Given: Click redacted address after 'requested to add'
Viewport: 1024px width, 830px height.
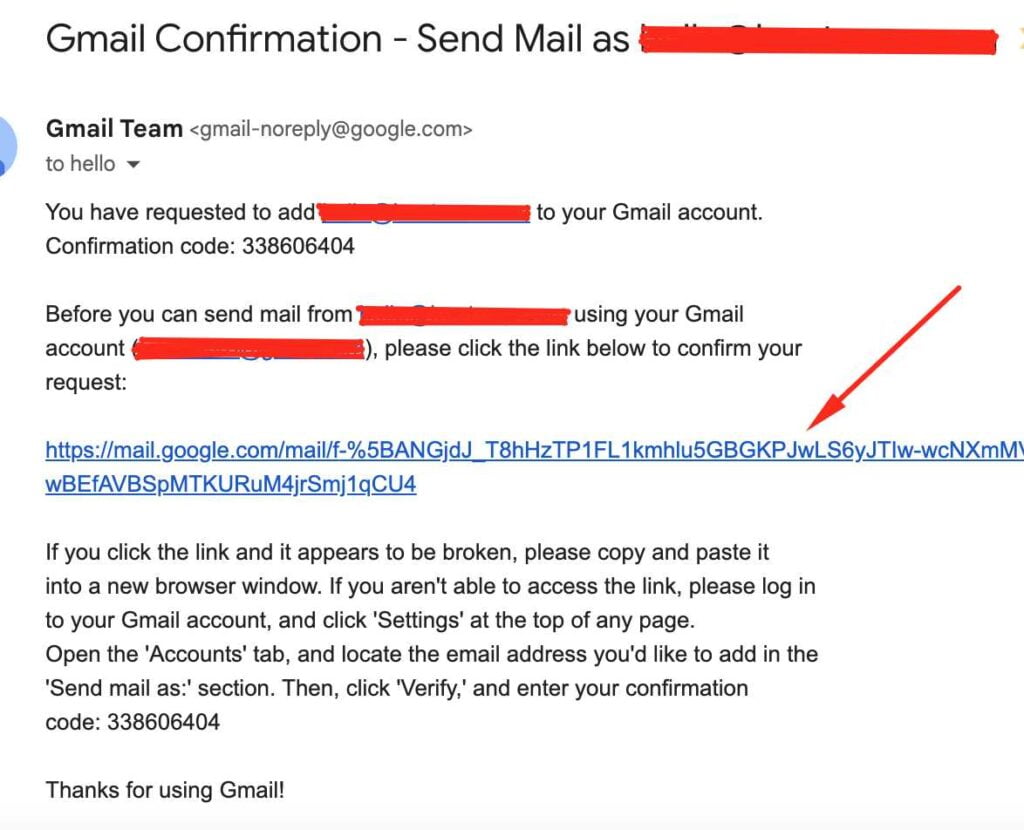Looking at the screenshot, I should tap(424, 213).
